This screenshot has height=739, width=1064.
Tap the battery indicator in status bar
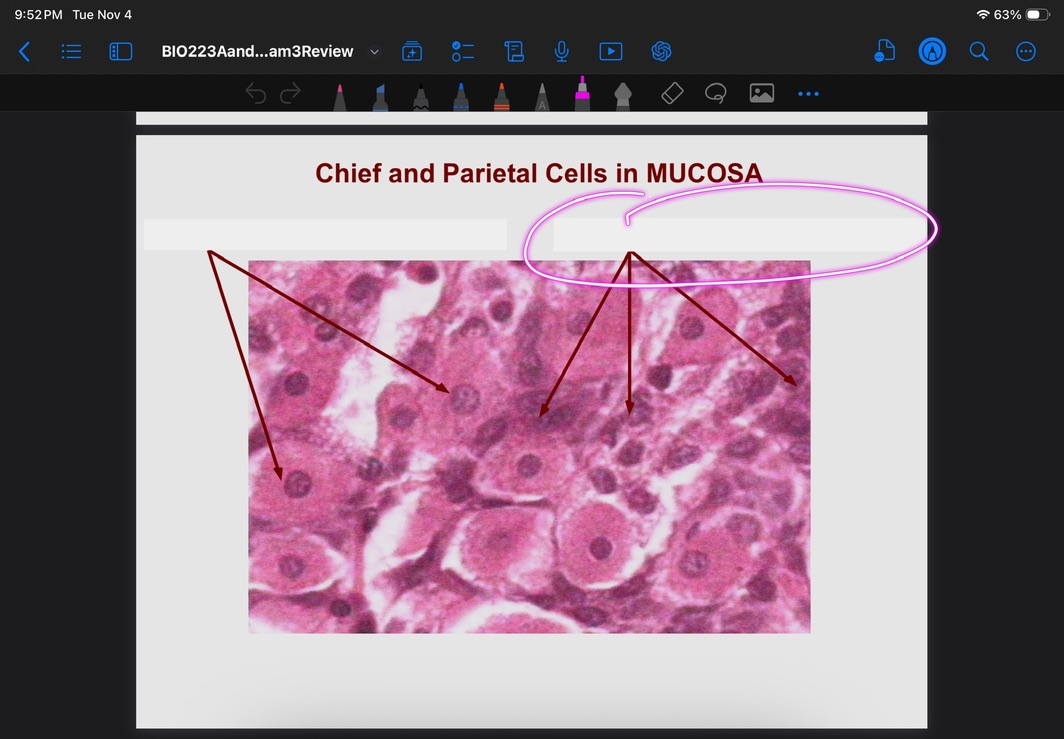(1038, 14)
